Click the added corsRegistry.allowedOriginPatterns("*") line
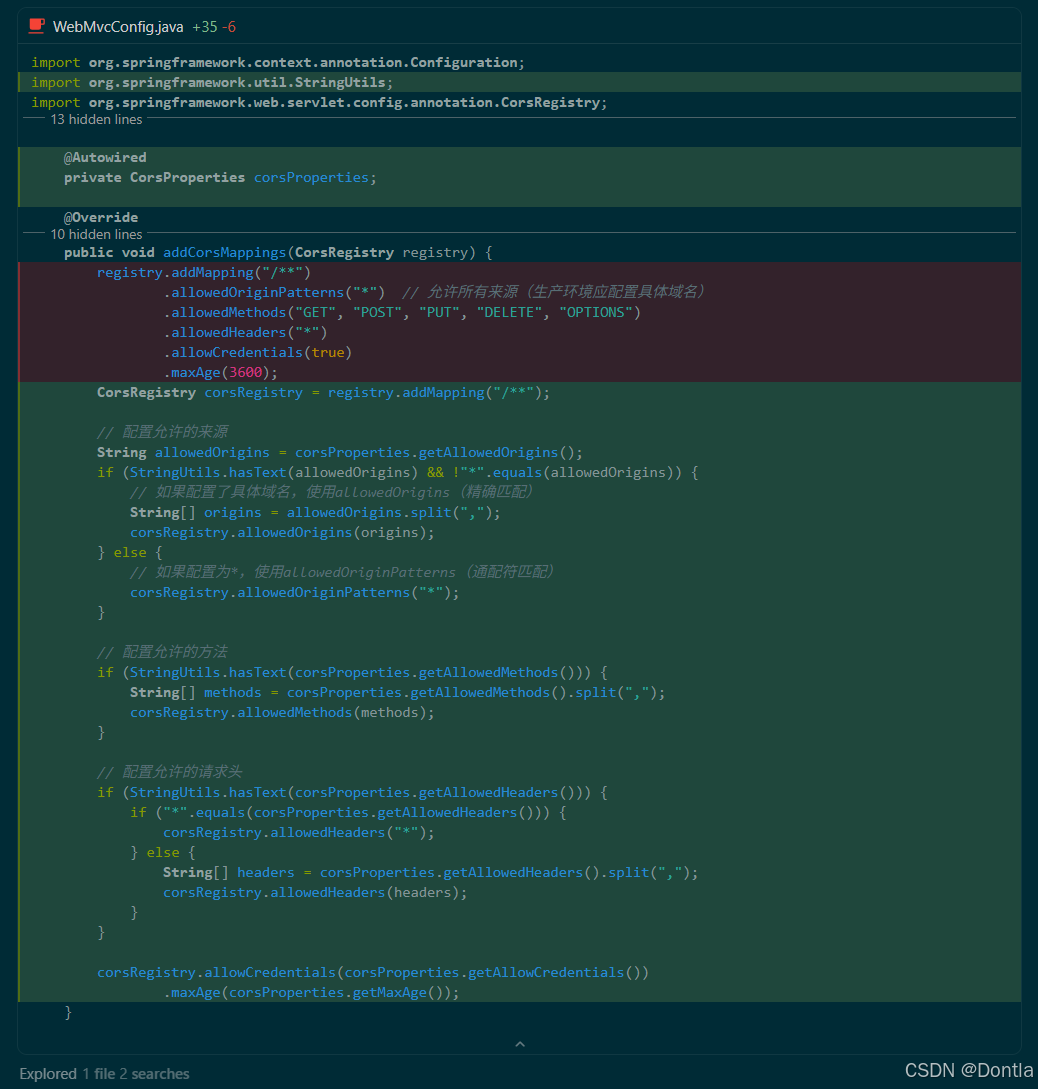The image size is (1038, 1089). pos(294,592)
